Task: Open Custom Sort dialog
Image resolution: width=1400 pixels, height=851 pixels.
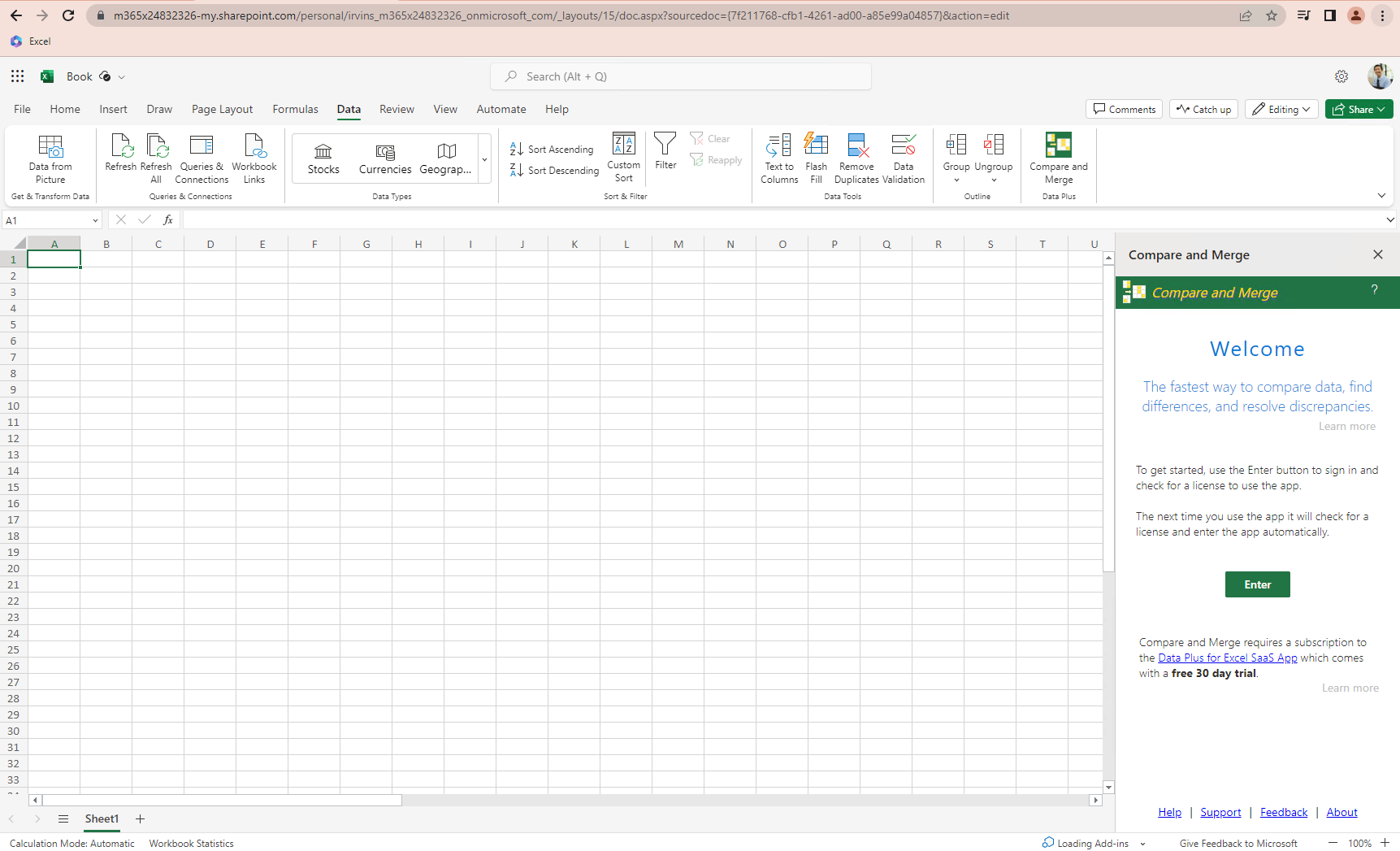Action: point(623,158)
